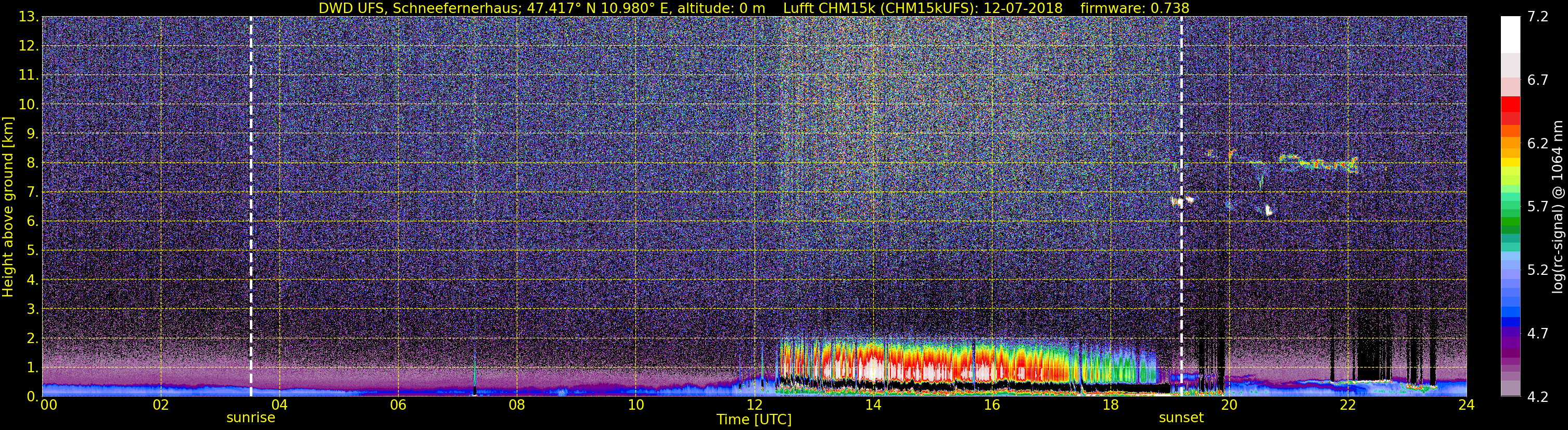The width and height of the screenshot is (1568, 430).
Task: Click the height axis tick '7.'
Action: point(32,192)
